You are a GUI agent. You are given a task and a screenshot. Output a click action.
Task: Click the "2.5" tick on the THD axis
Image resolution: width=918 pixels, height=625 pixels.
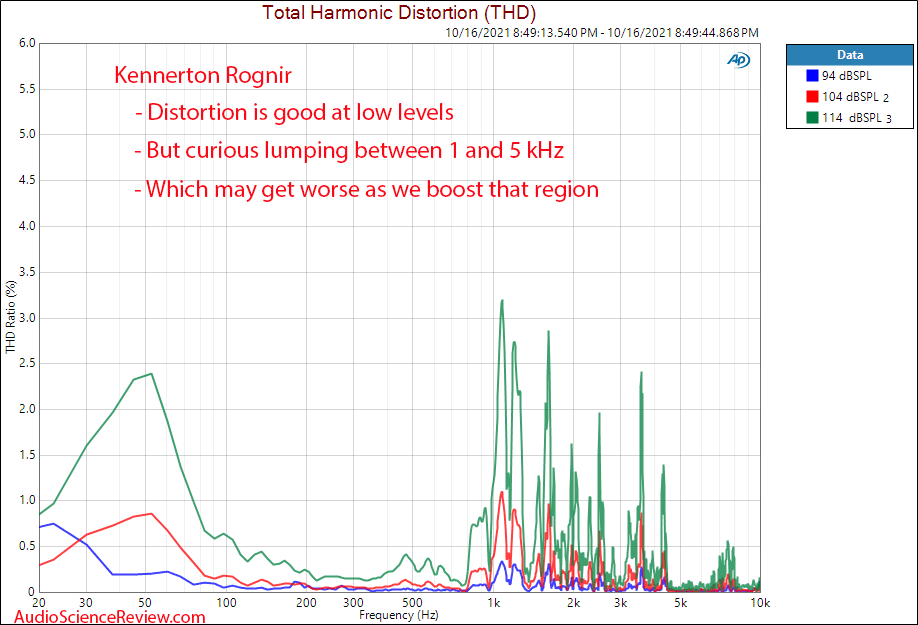[x=28, y=363]
